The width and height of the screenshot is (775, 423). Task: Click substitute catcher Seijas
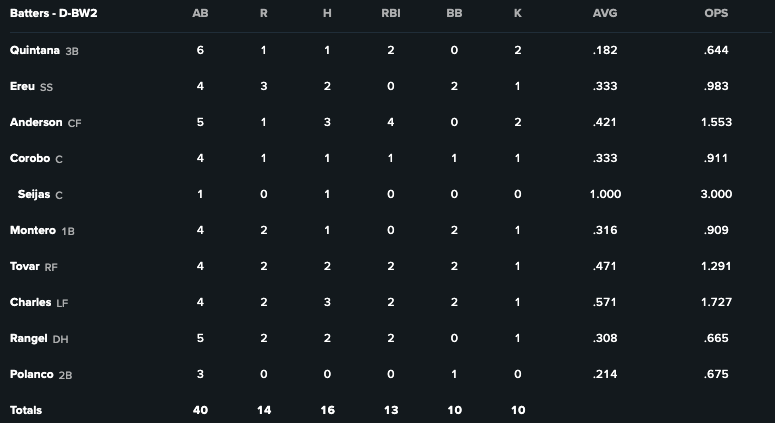[x=34, y=194]
